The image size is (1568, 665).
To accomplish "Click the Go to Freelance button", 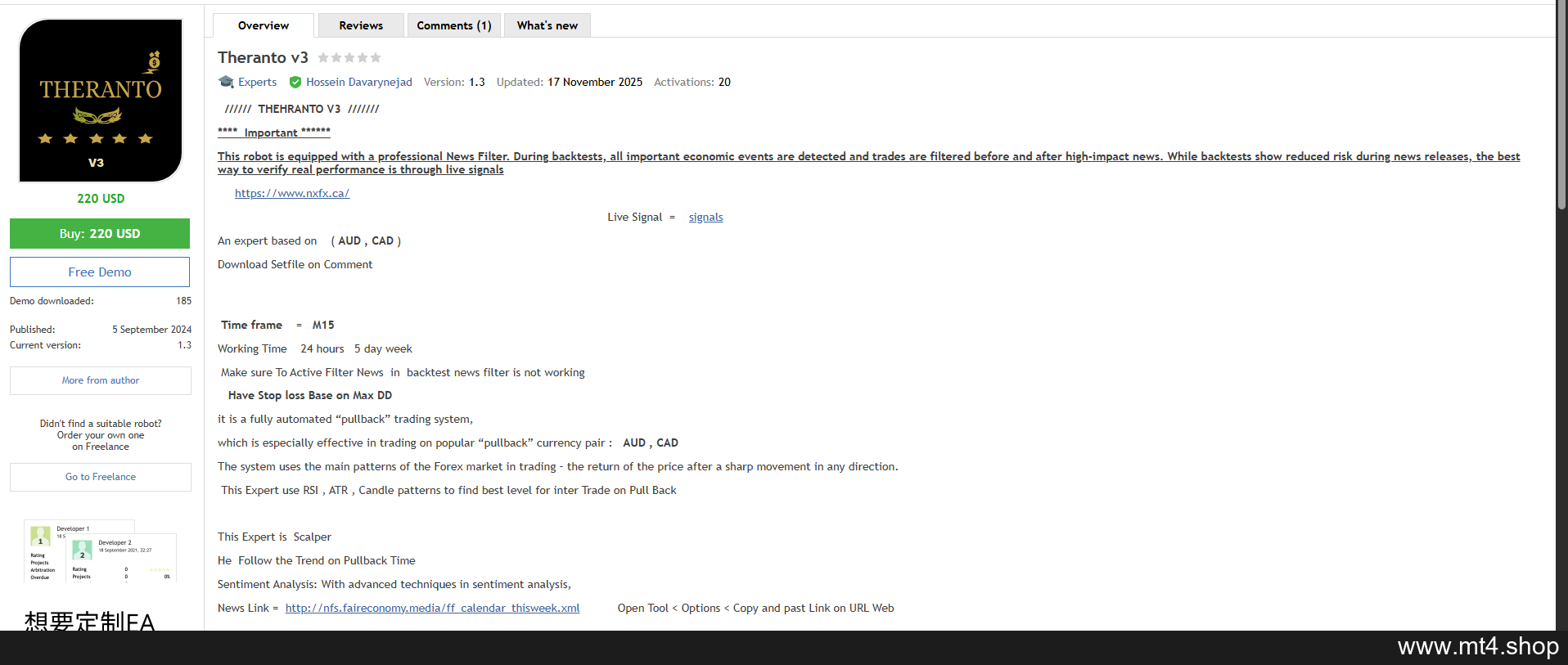I will (x=101, y=477).
